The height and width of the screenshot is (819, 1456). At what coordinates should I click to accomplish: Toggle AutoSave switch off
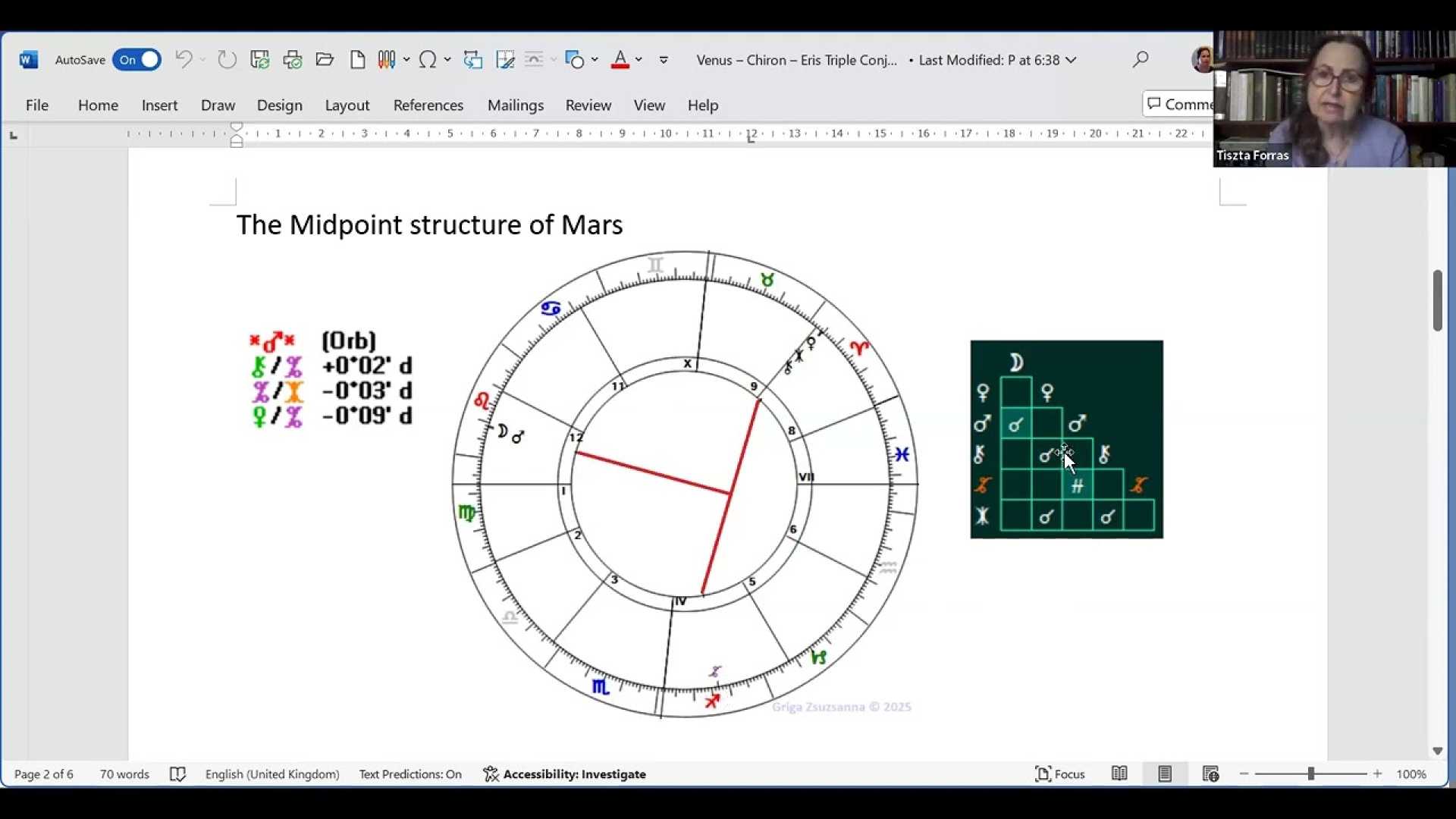(x=136, y=60)
